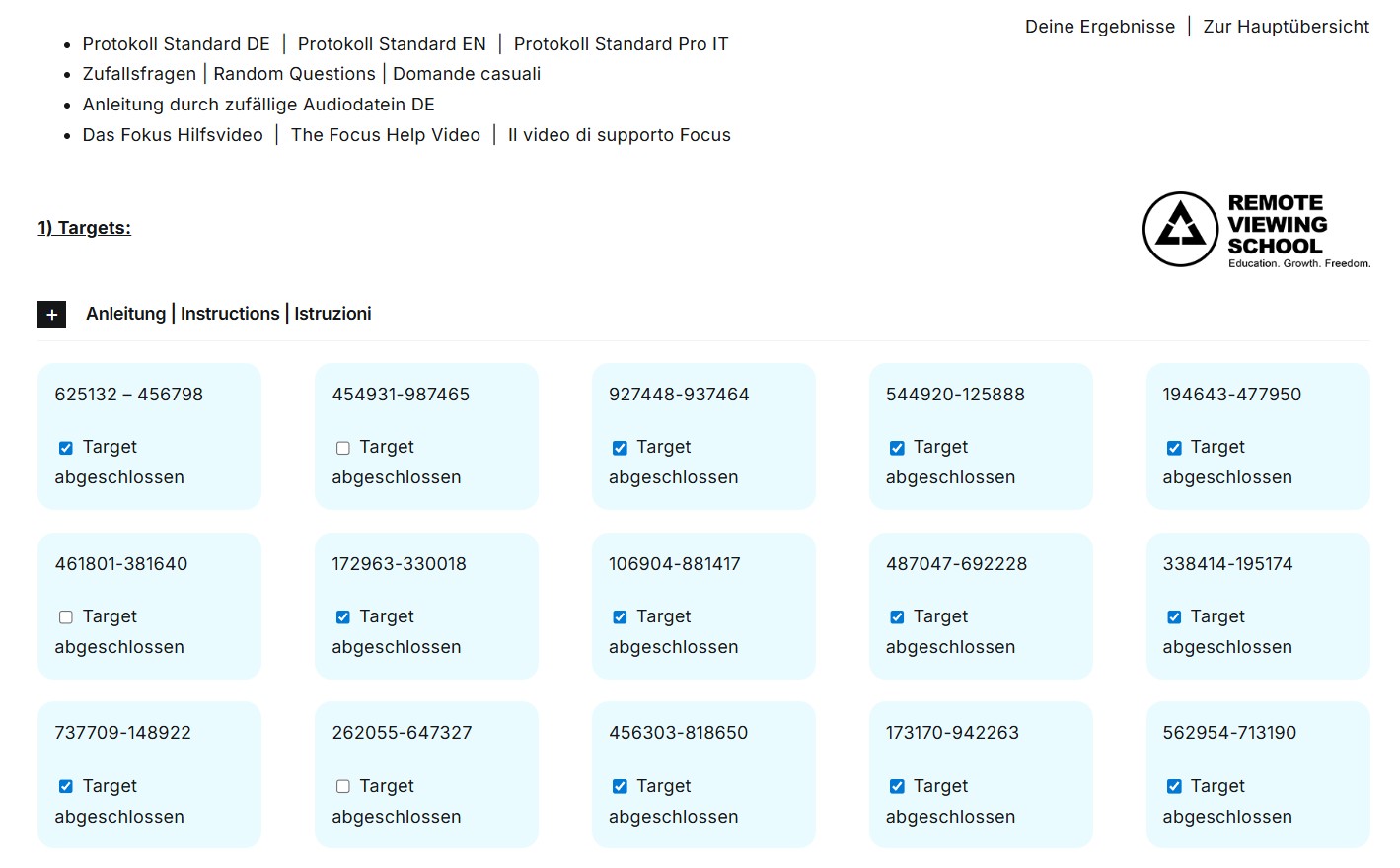The width and height of the screenshot is (1400, 868).
Task: Uncheck the checkbox for target 927448-937464
Action: 620,448
